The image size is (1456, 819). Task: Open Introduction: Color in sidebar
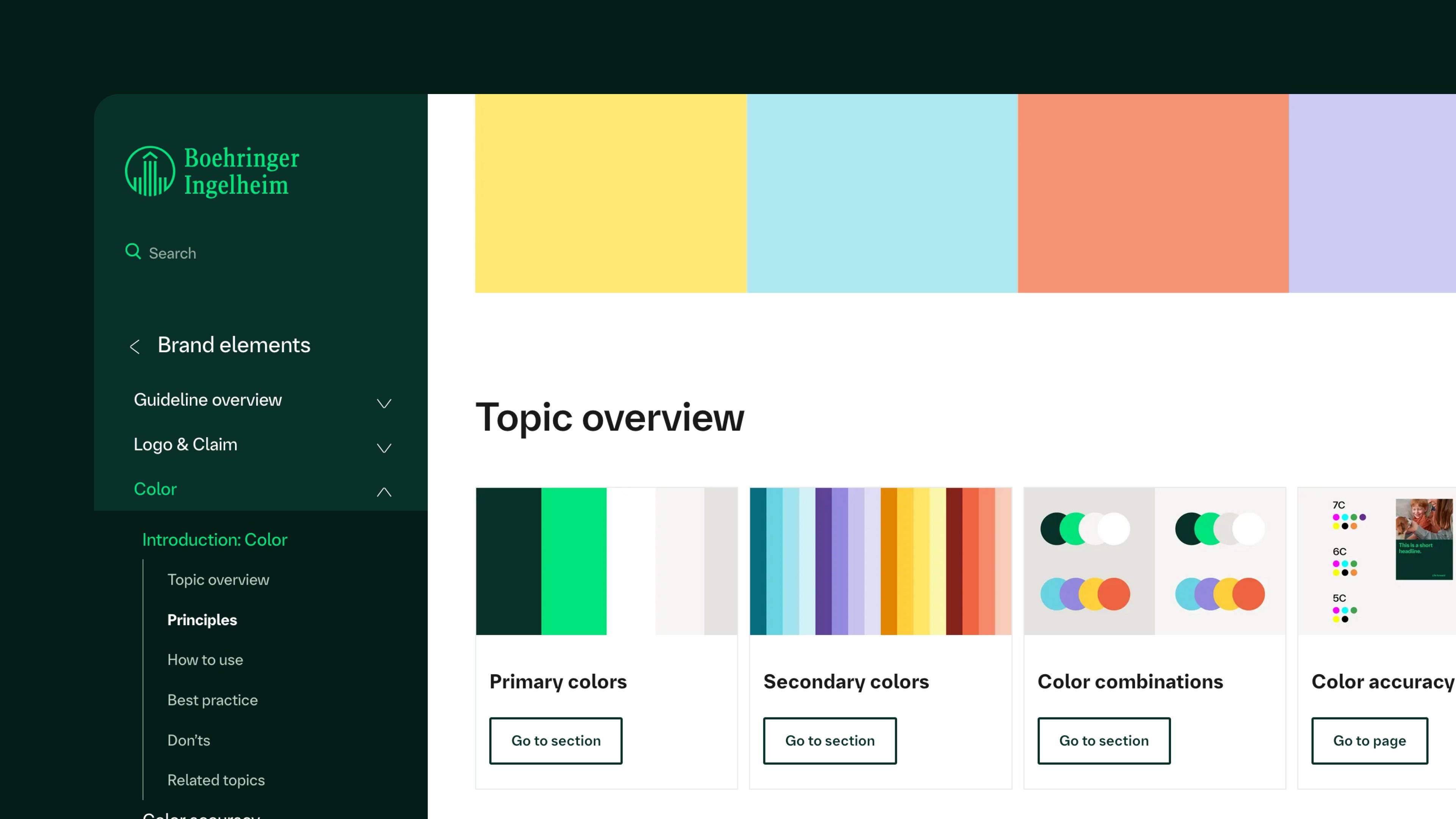point(214,540)
